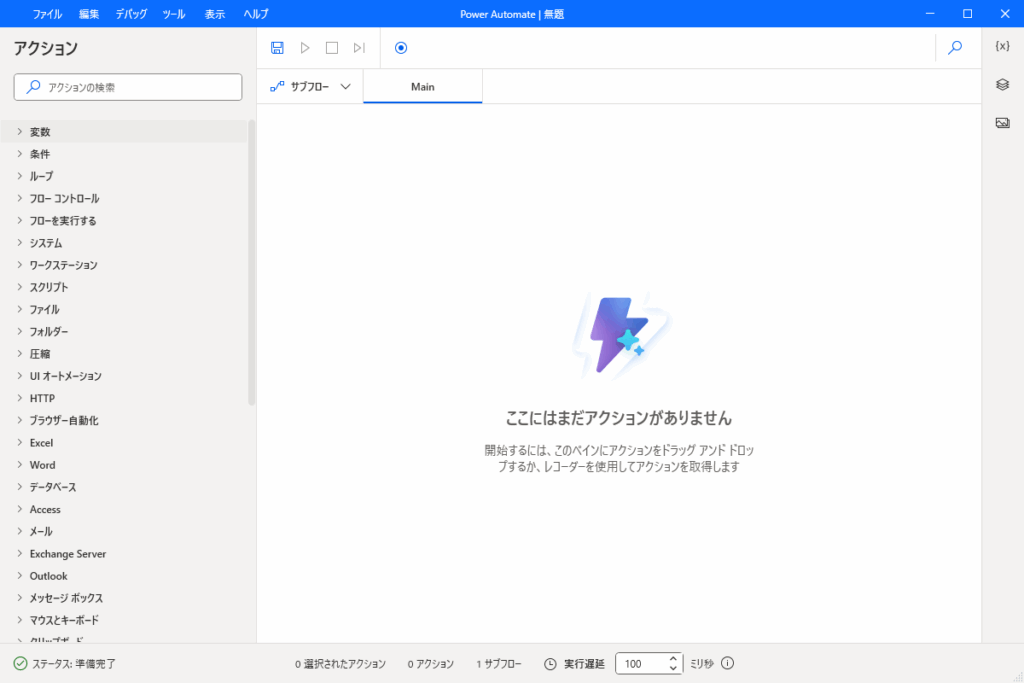Click run delay info icon
This screenshot has width=1024, height=683.
pyautogui.click(x=728, y=664)
